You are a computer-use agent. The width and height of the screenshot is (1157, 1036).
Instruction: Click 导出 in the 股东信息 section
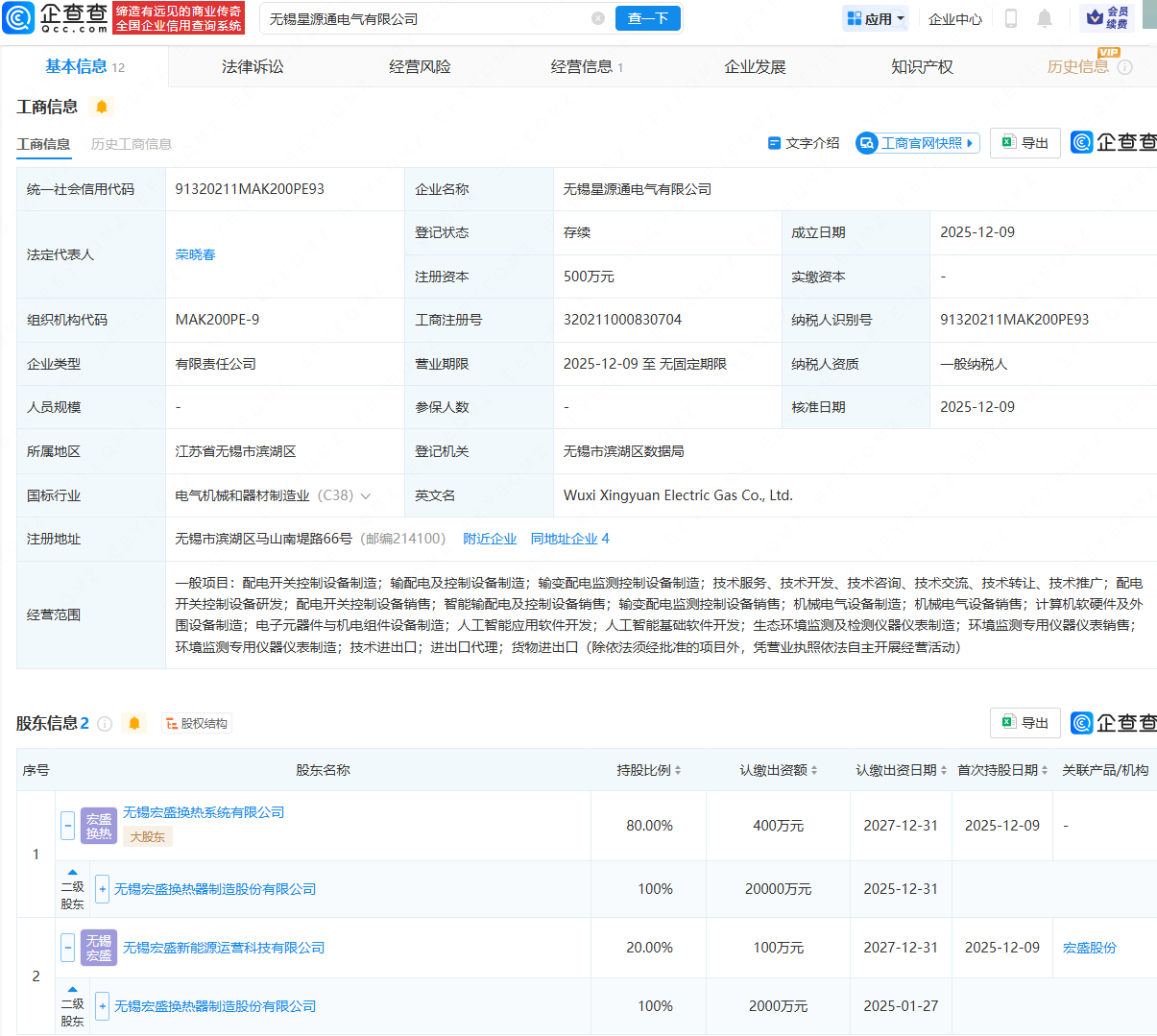(x=1024, y=723)
